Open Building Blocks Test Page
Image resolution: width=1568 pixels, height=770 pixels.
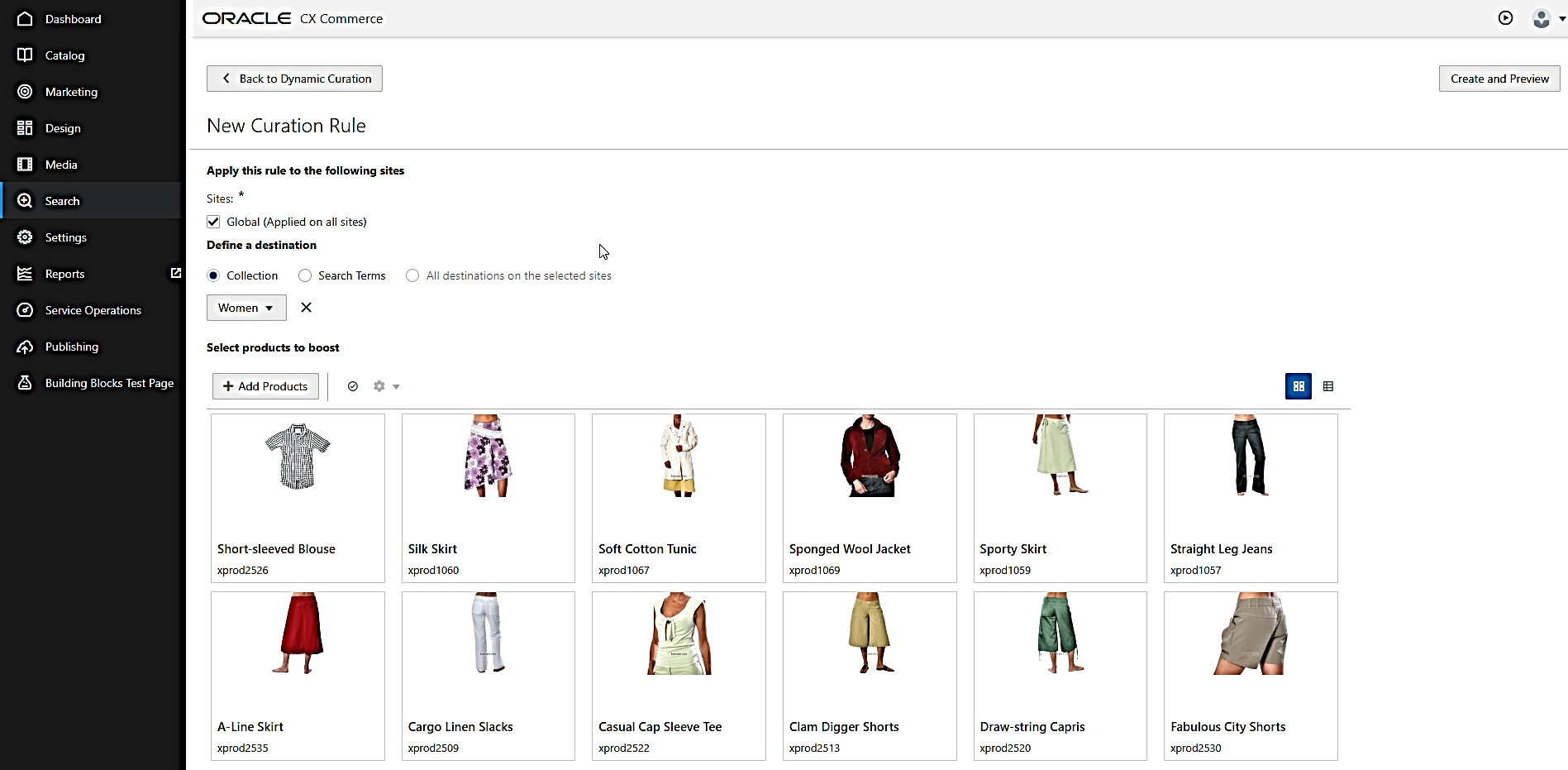[x=110, y=383]
